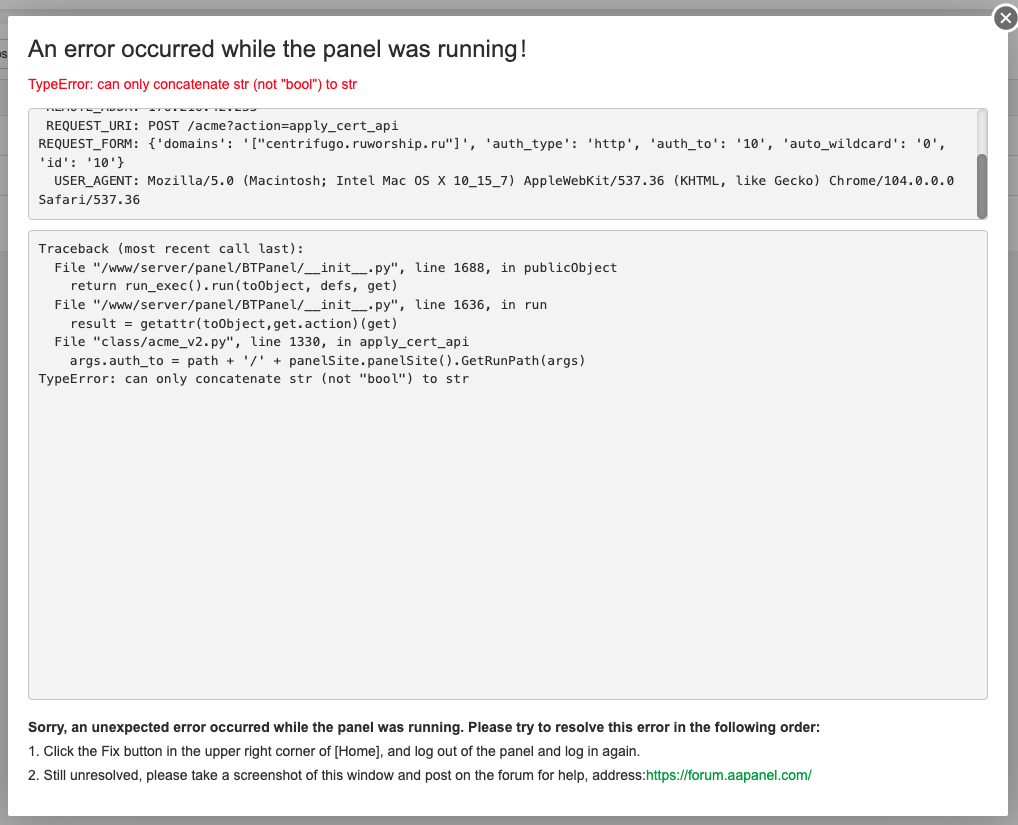Screen dimensions: 1018x825
Task: Click the 'args.auth_to = path' code line
Action: [x=327, y=361]
